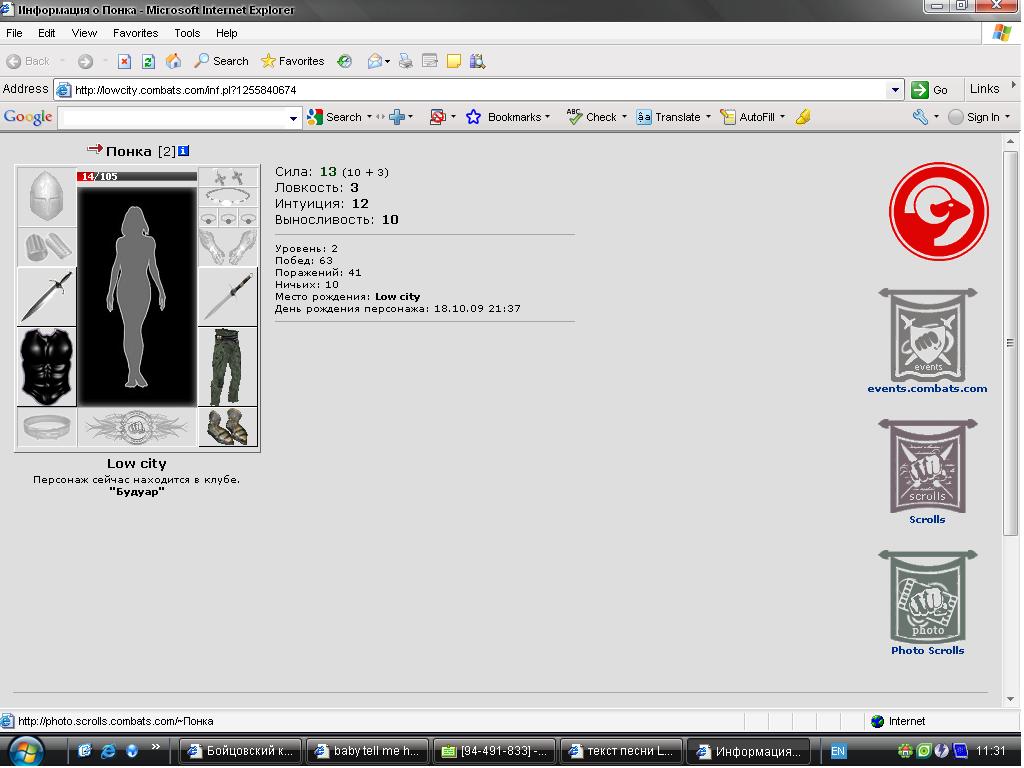Click the gauntlets equipment slot
Viewport: 1024px width, 768px height.
click(x=227, y=247)
